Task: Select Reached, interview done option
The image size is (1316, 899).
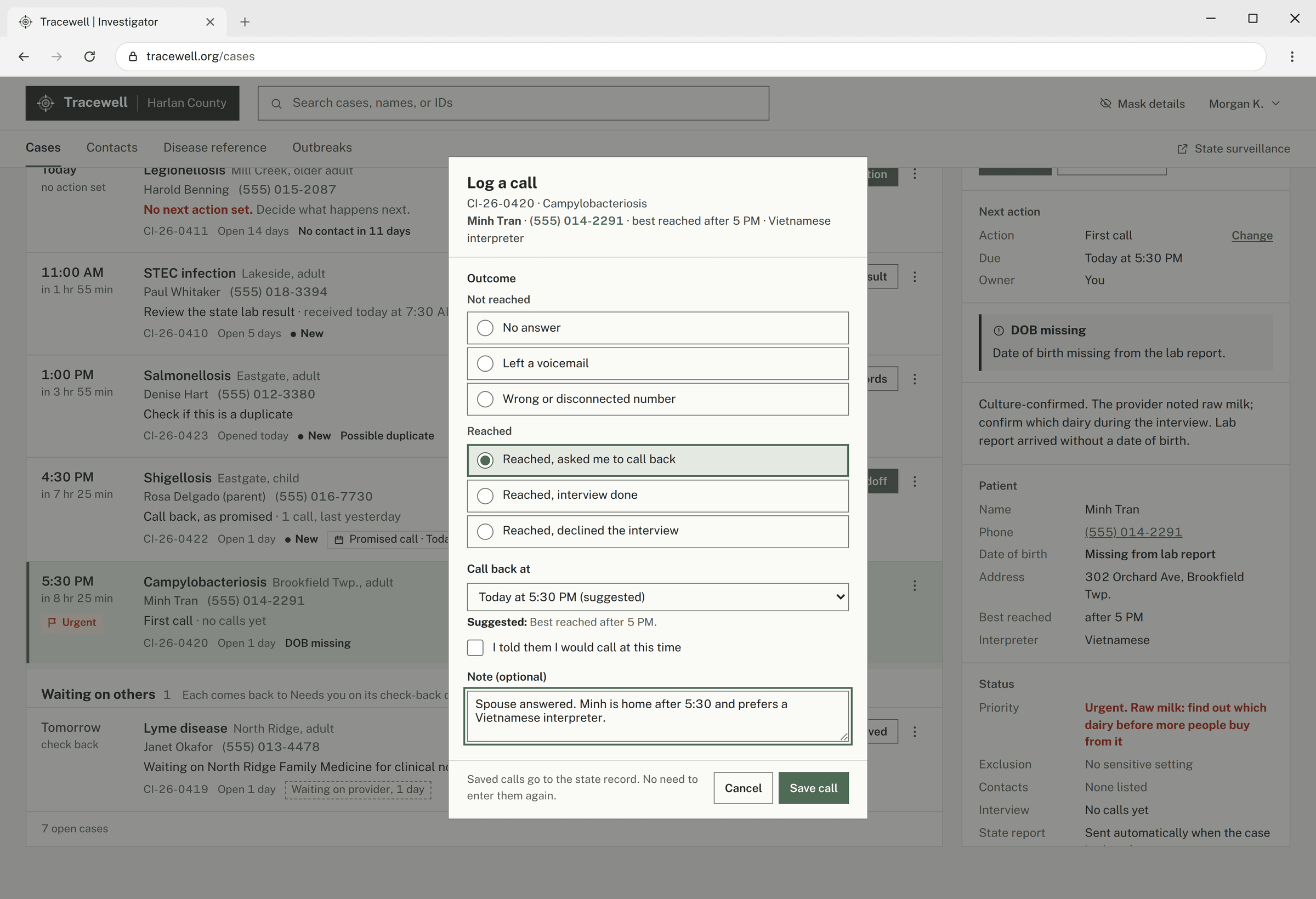Action: pyautogui.click(x=657, y=496)
